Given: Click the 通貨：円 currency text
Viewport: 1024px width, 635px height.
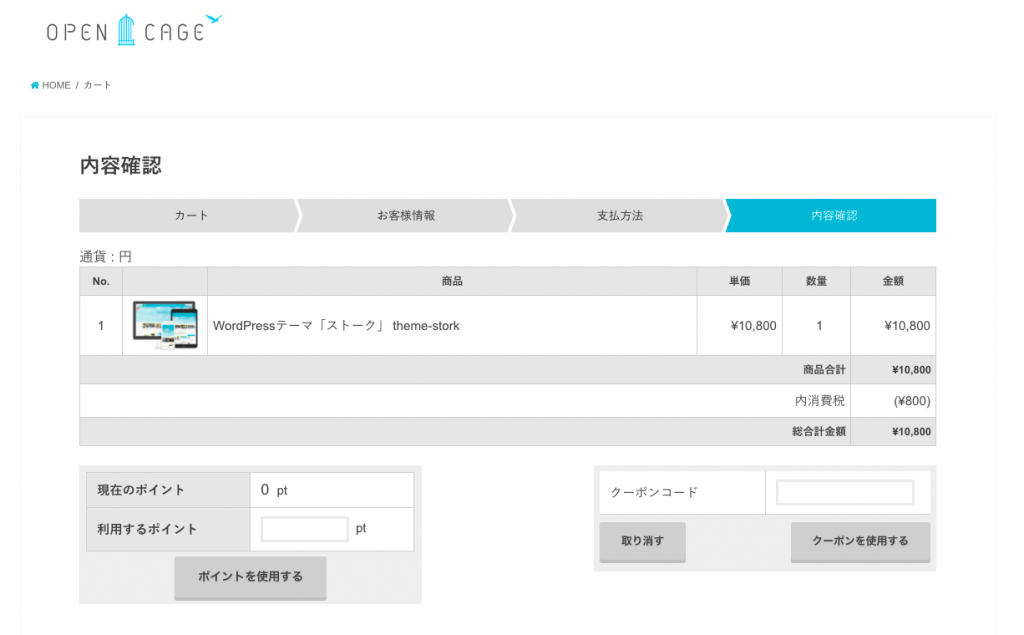Looking at the screenshot, I should click(x=106, y=257).
